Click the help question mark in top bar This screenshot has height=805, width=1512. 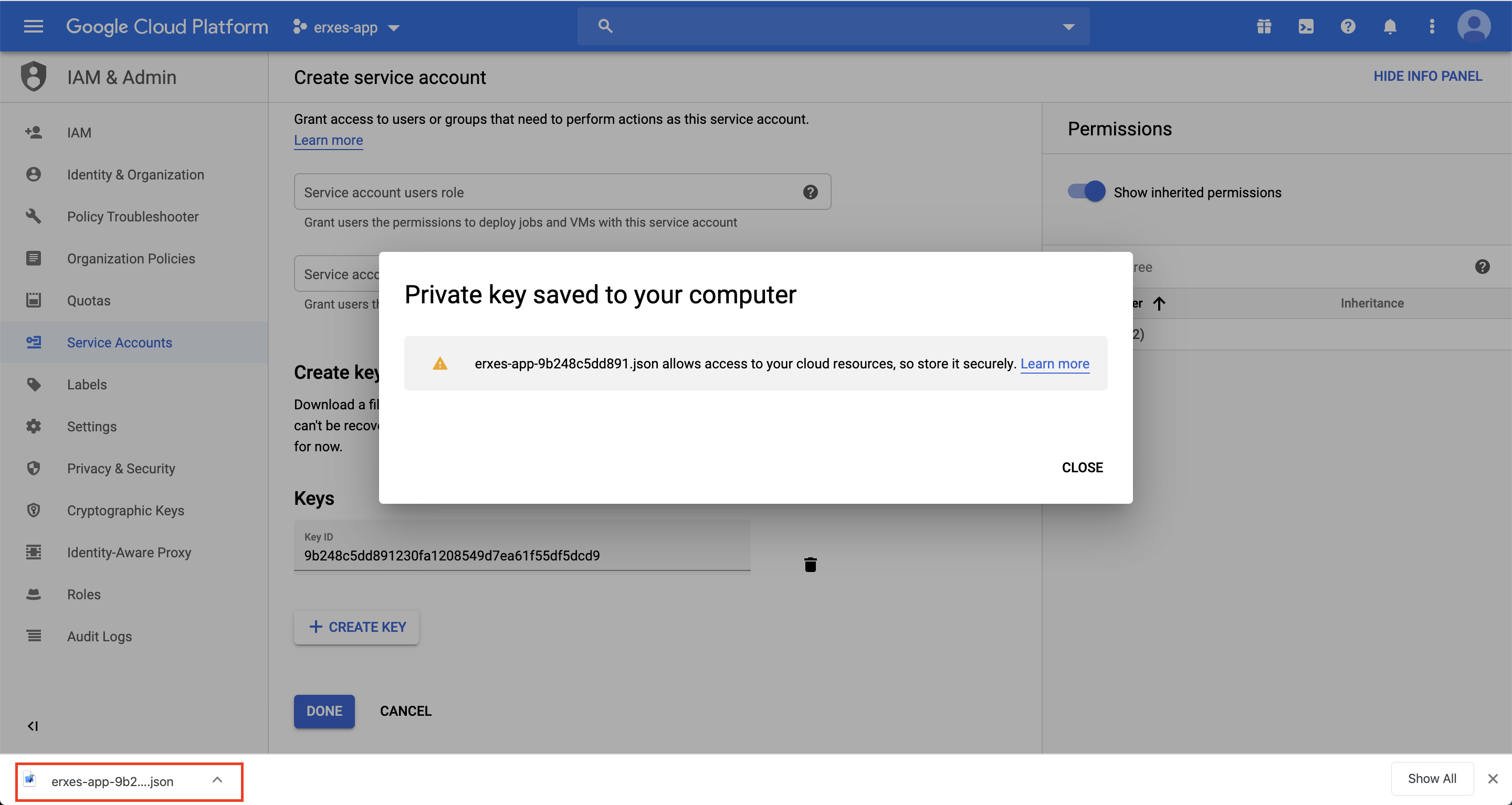[x=1348, y=26]
